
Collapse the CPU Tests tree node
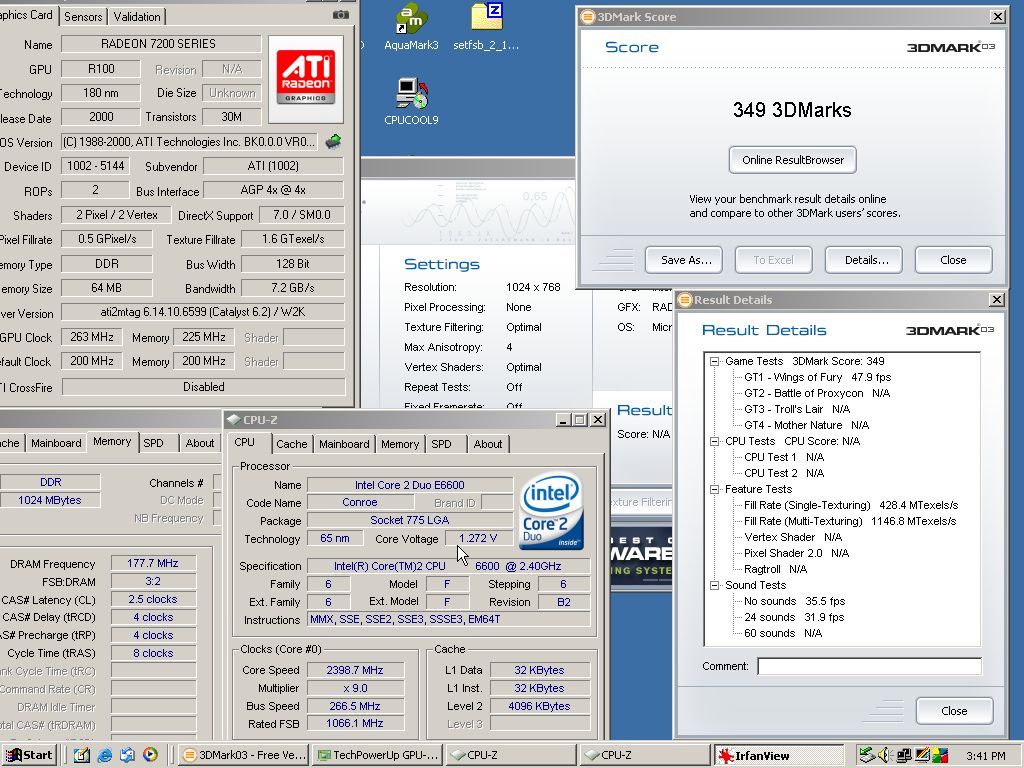(714, 441)
